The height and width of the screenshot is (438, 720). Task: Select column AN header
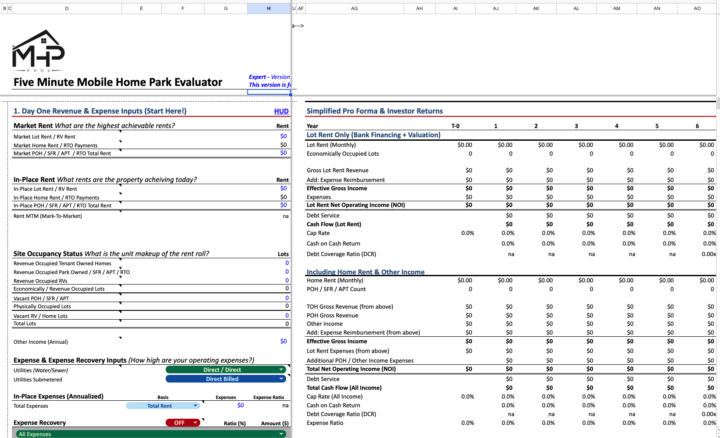[x=657, y=8]
